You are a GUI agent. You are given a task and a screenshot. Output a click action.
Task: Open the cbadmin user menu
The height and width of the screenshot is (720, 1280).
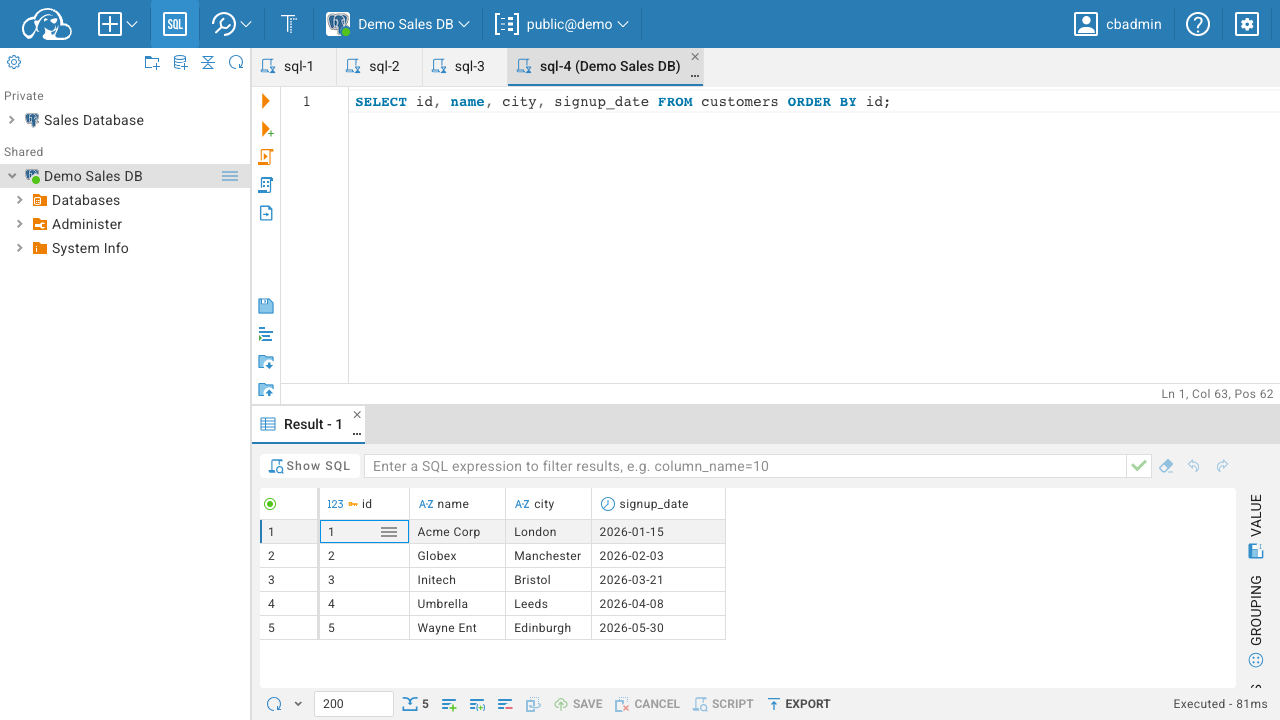click(1118, 24)
